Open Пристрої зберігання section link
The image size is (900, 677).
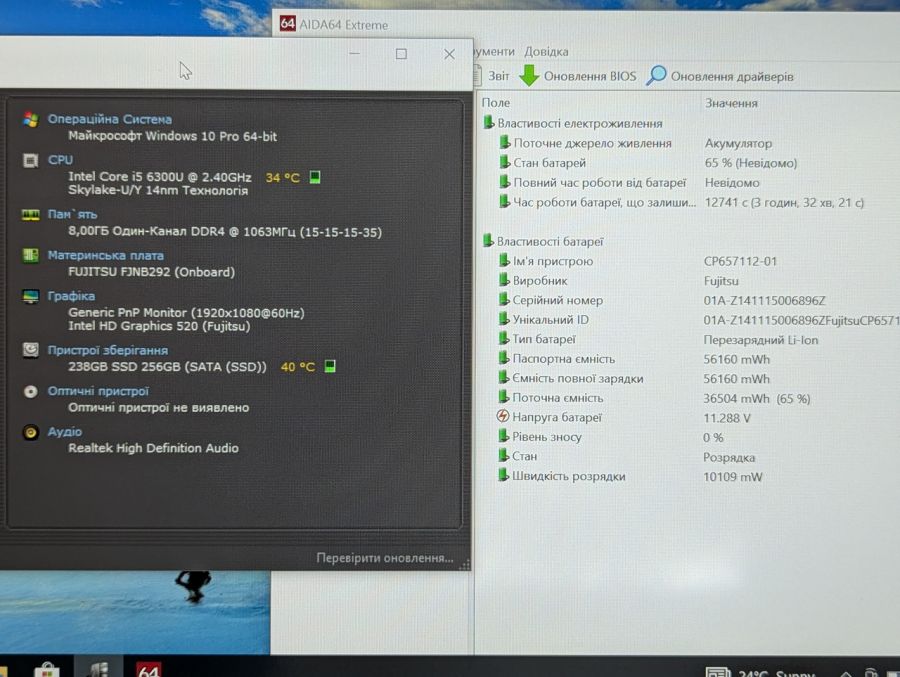pyautogui.click(x=108, y=350)
